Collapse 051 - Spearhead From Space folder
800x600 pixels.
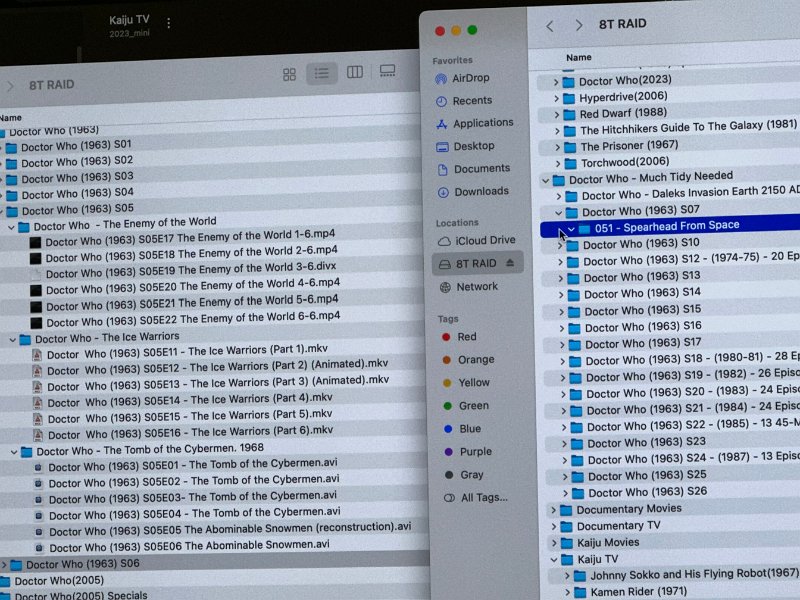(571, 229)
